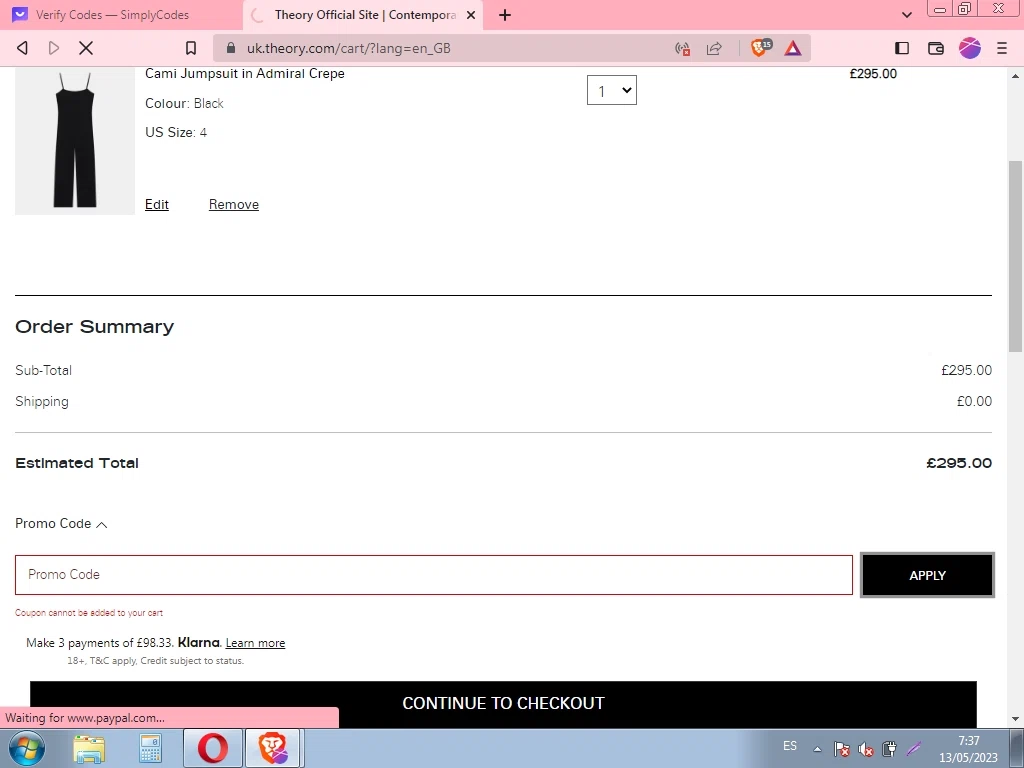
Task: Switch to Verify Codes — SimplyCodes tab
Action: tap(121, 14)
